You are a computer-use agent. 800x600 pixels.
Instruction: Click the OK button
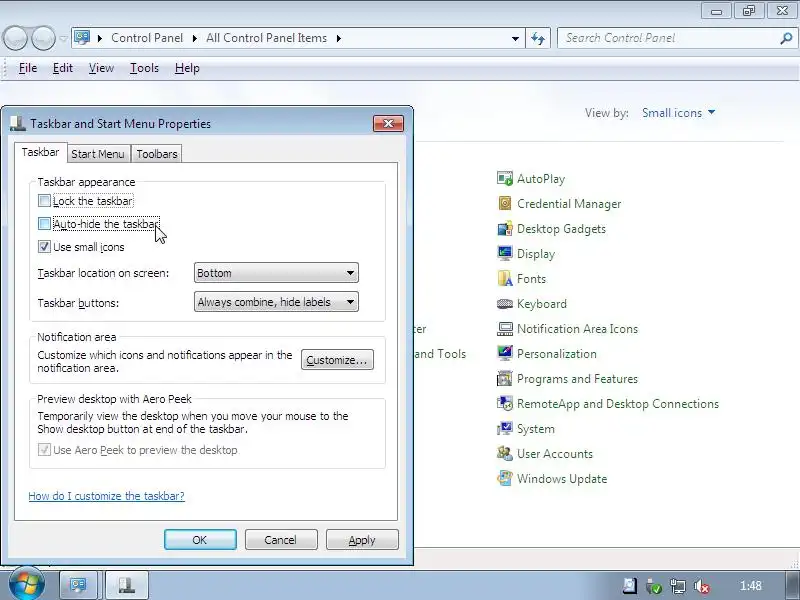click(x=200, y=539)
